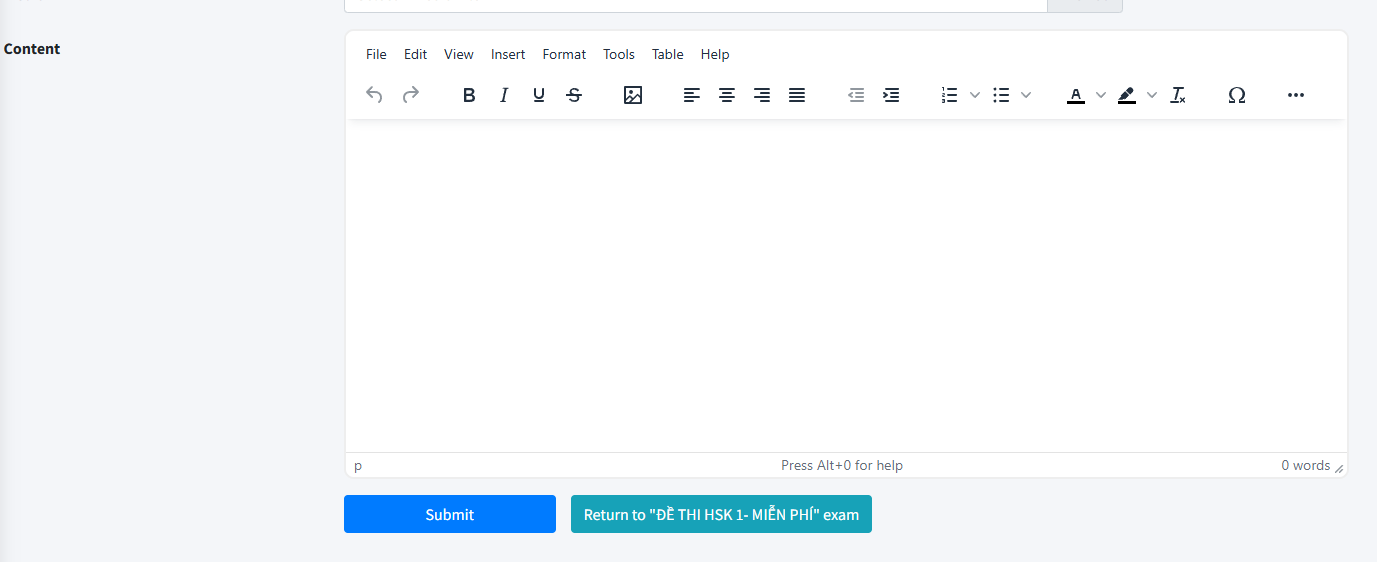This screenshot has height=562, width=1377.
Task: Apply the background highlight color
Action: point(1127,95)
